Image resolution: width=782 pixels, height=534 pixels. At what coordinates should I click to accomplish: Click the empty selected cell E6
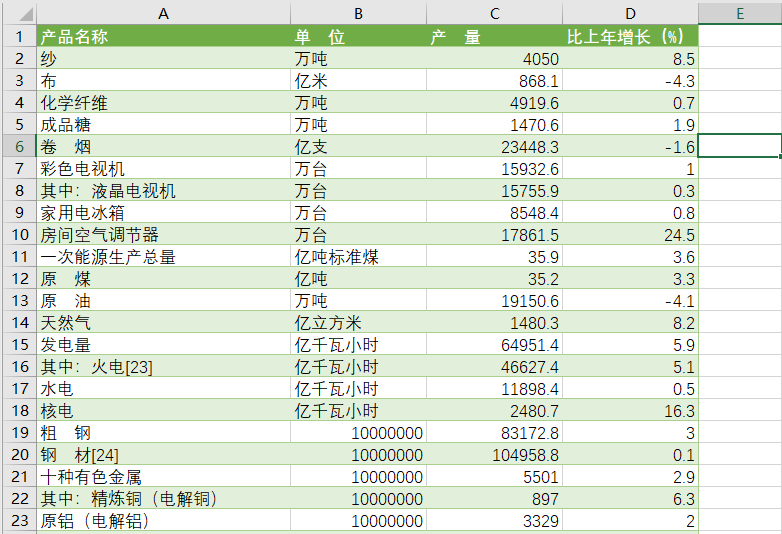coord(739,146)
